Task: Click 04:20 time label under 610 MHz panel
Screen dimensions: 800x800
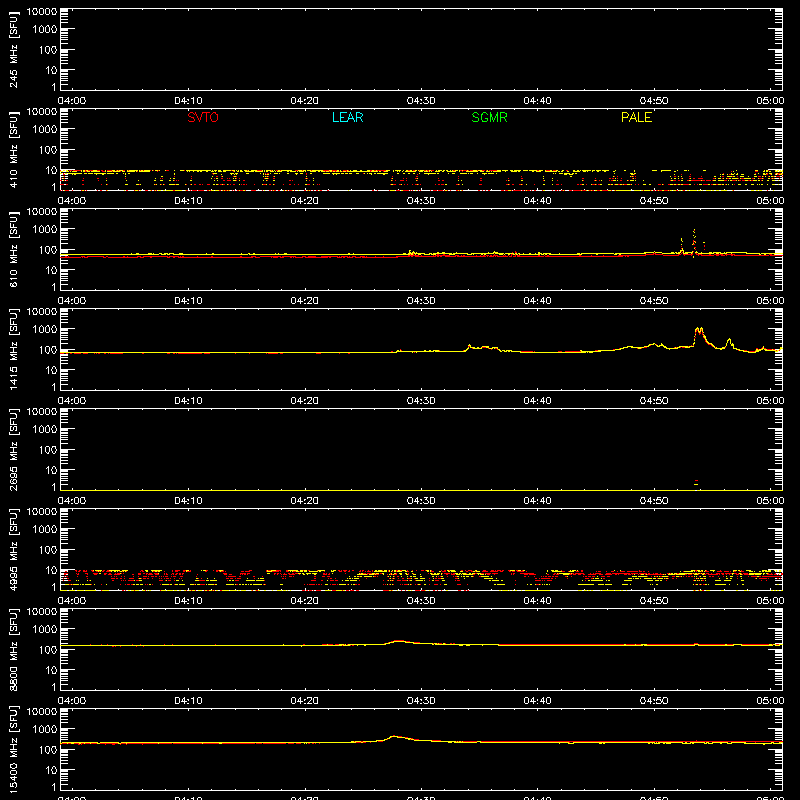Action: [305, 301]
